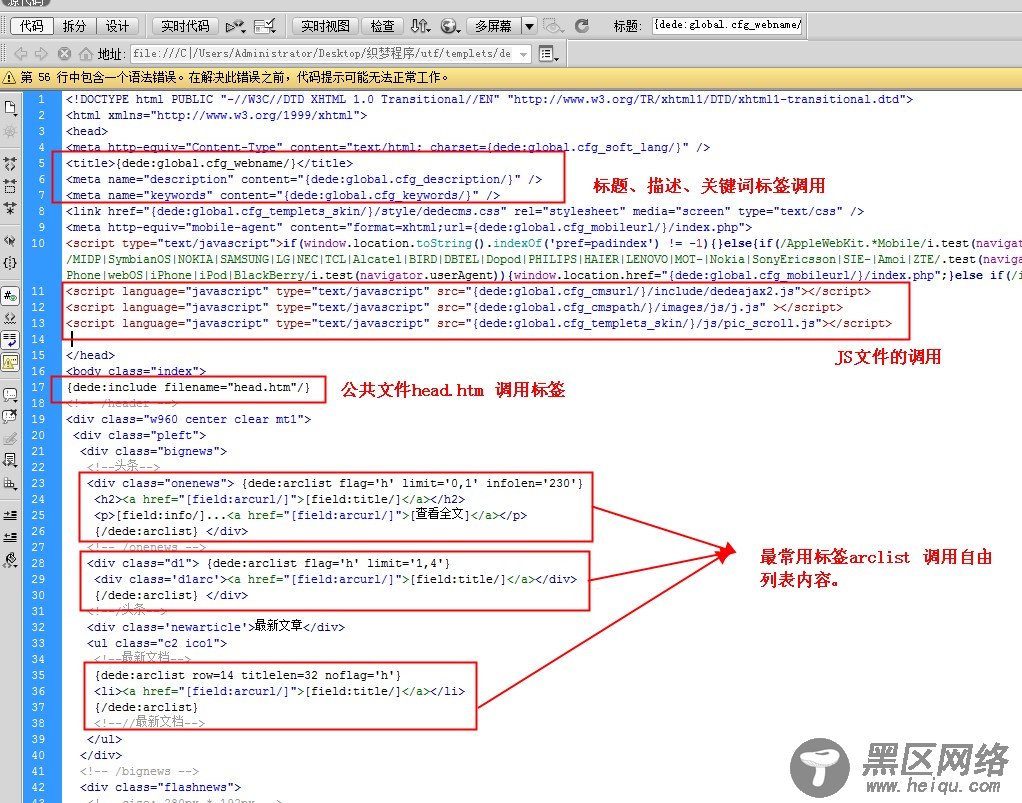
Task: Click the <title> tag code line
Action: pos(209,164)
